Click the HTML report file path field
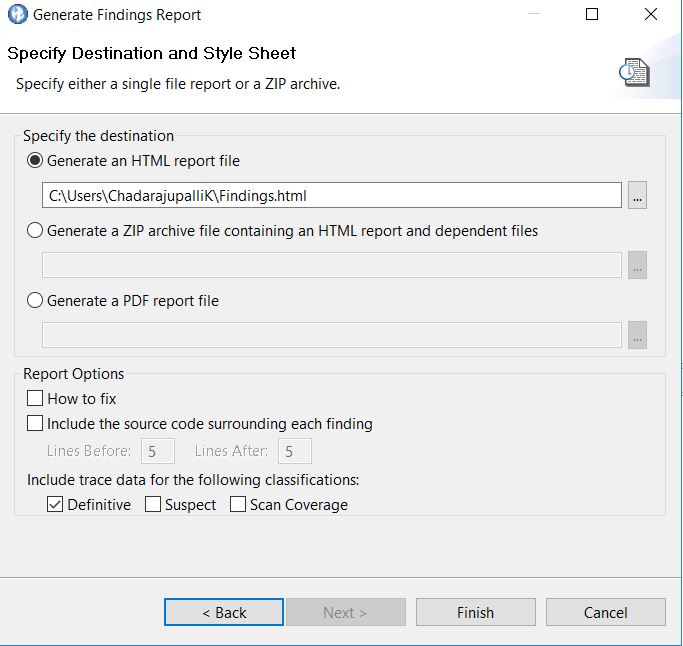Image resolution: width=683 pixels, height=646 pixels. [x=331, y=196]
